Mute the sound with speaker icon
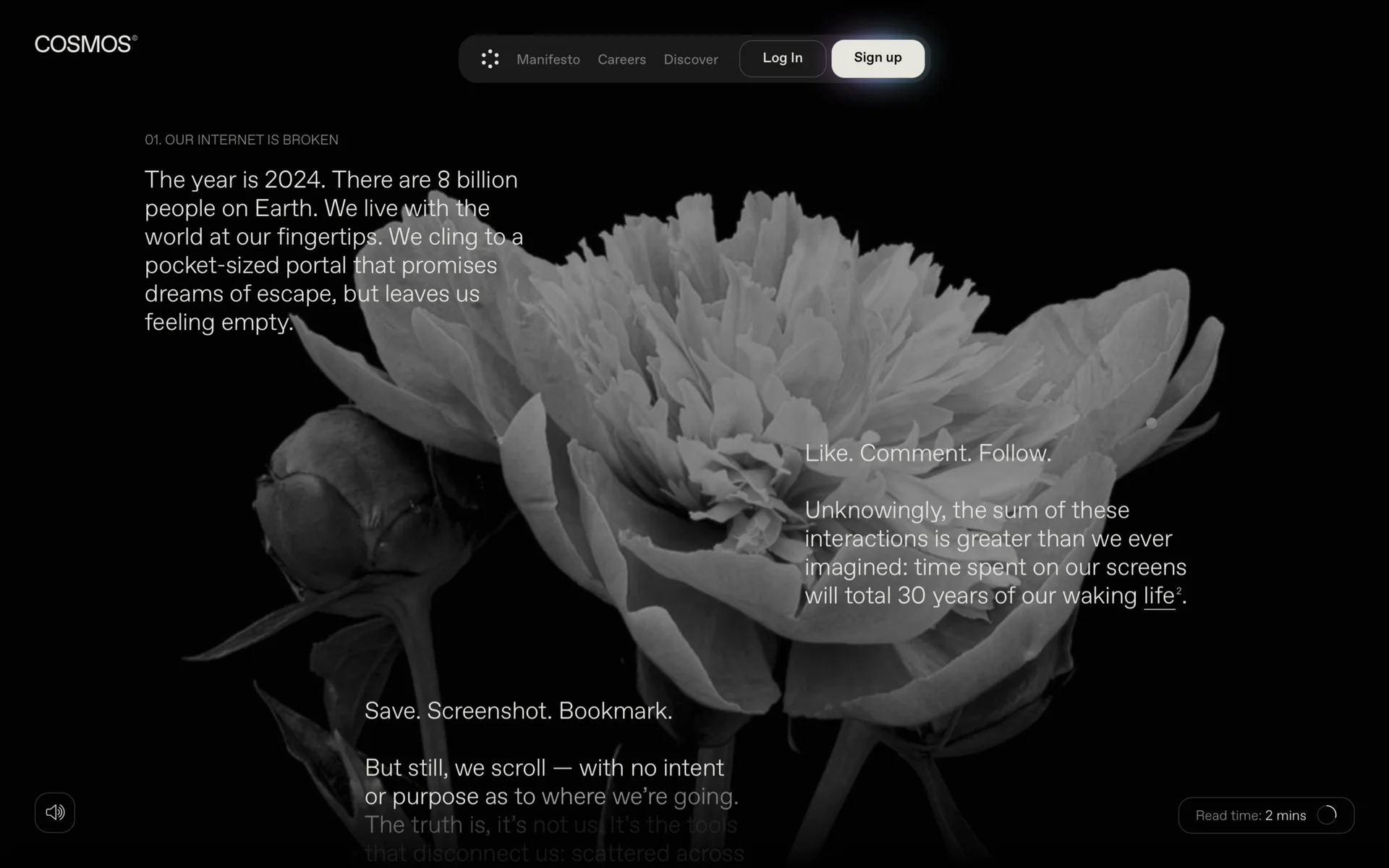Screen dimensions: 1389x868 [55, 812]
